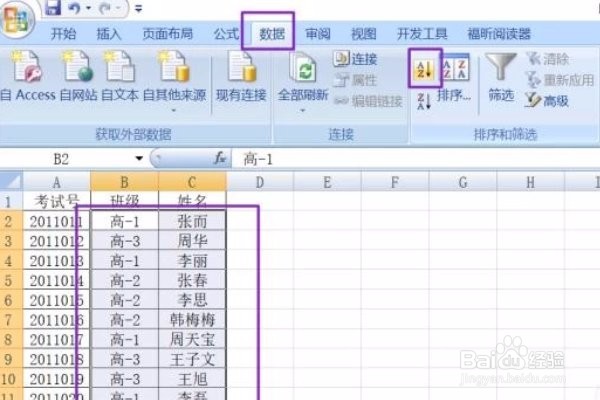Select row 9 header

[x=11, y=359]
